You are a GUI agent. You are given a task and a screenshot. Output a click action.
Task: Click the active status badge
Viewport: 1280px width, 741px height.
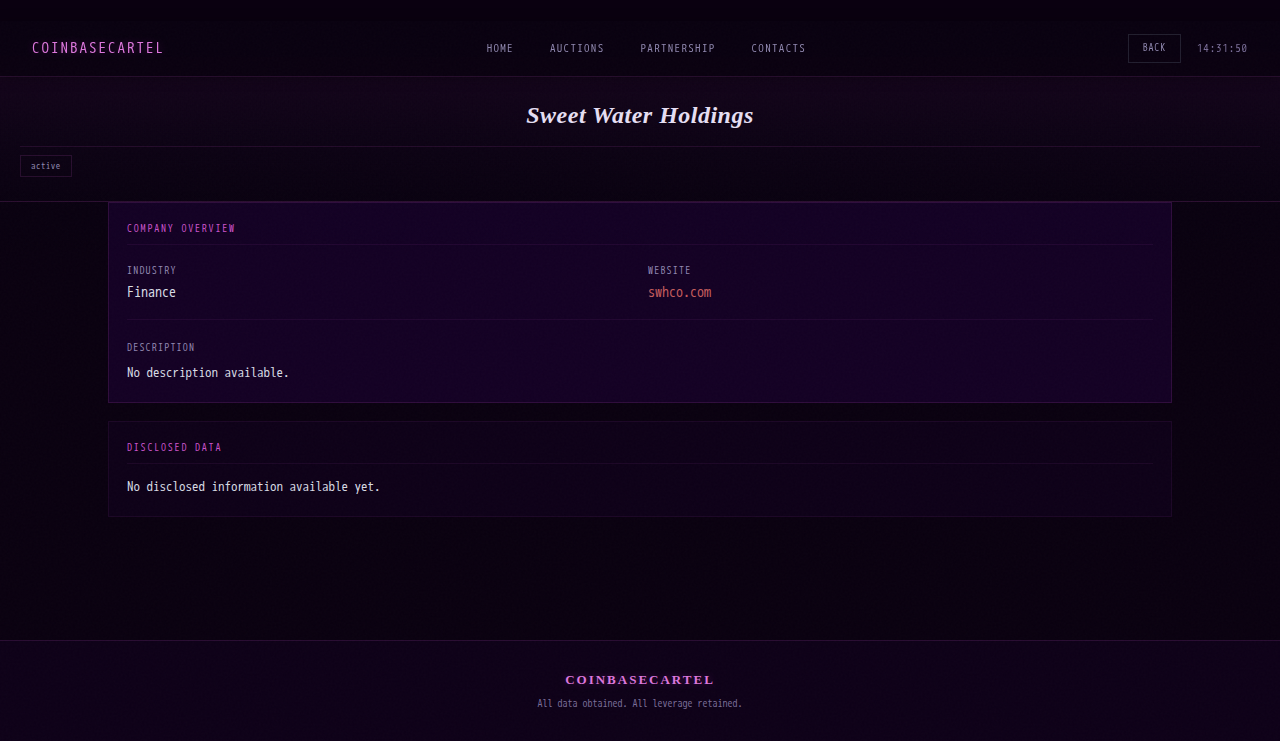tap(46, 166)
